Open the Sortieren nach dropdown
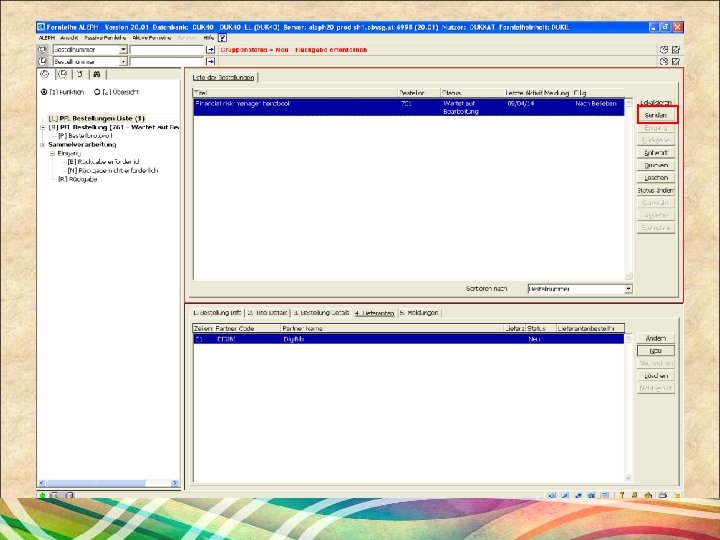Viewport: 720px width, 540px height. pyautogui.click(x=628, y=289)
